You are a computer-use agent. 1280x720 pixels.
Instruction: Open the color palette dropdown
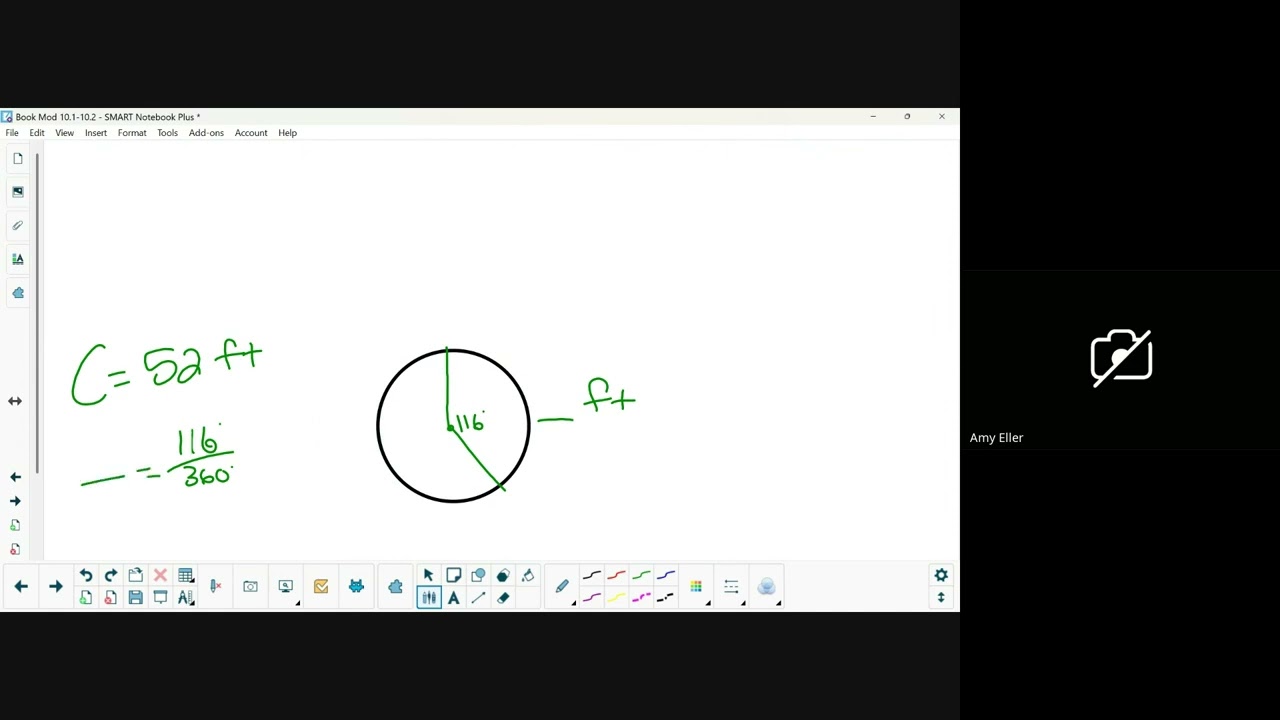pos(697,587)
